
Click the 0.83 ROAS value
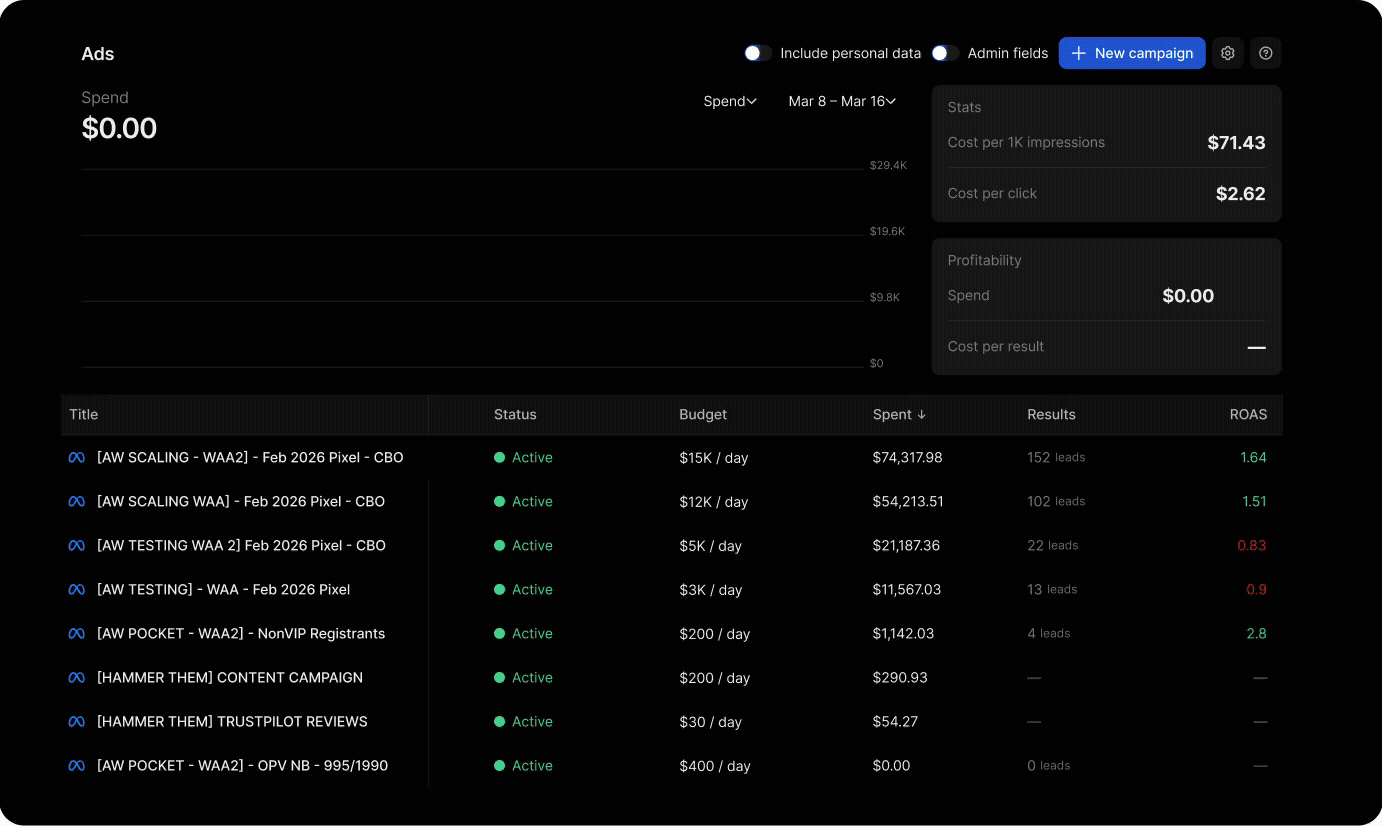point(1252,545)
